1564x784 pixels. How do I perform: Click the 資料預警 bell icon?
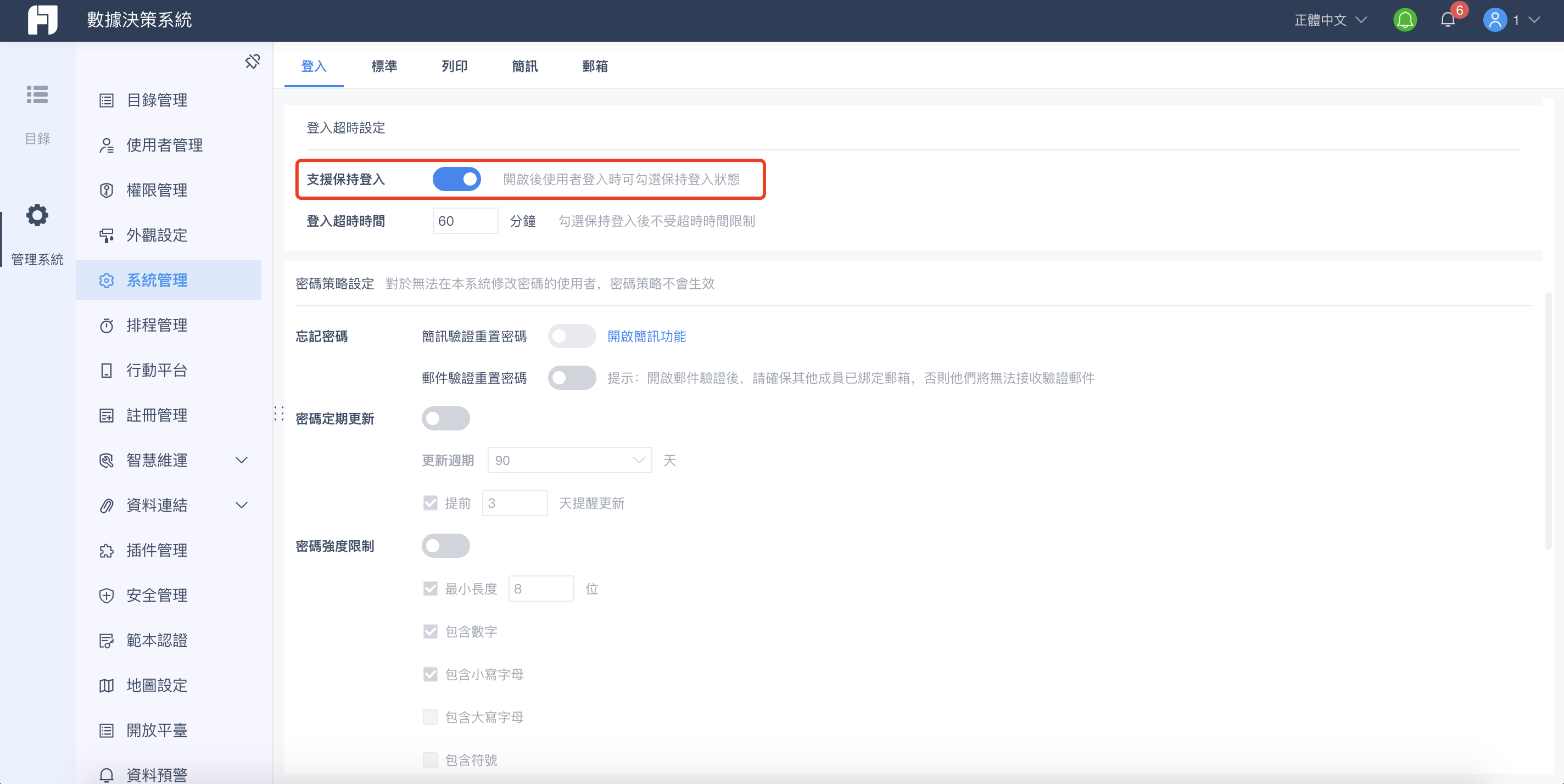coord(106,775)
